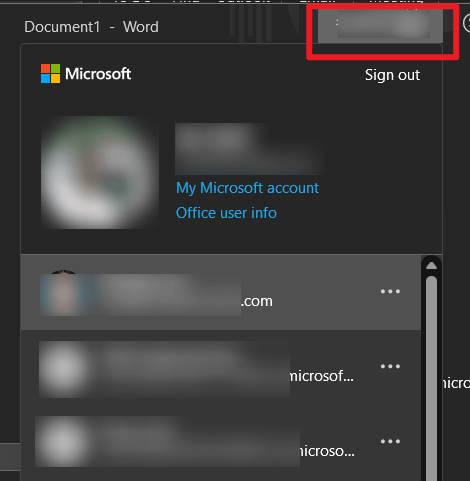The height and width of the screenshot is (481, 470).
Task: Open the Office user info link
Action: (226, 213)
